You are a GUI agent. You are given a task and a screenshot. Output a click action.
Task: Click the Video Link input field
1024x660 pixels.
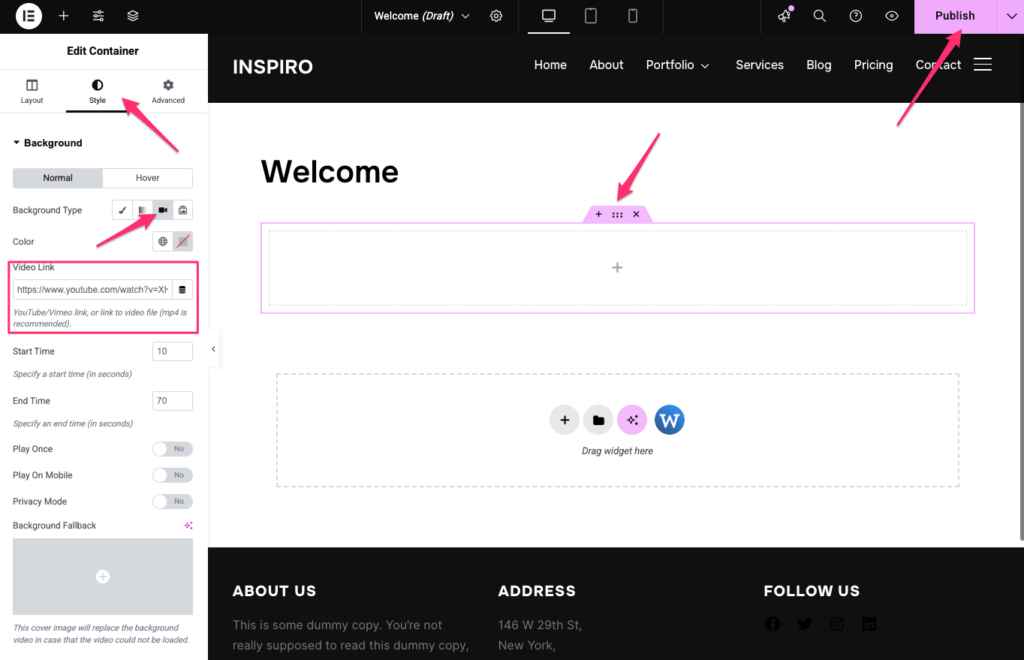click(x=92, y=290)
